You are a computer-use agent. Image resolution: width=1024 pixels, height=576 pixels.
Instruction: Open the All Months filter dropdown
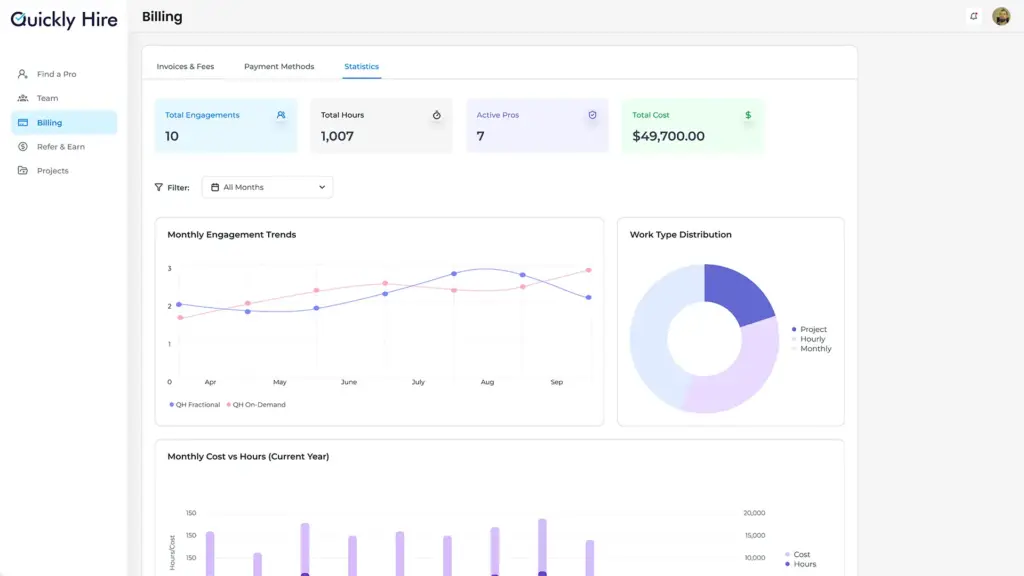point(267,187)
